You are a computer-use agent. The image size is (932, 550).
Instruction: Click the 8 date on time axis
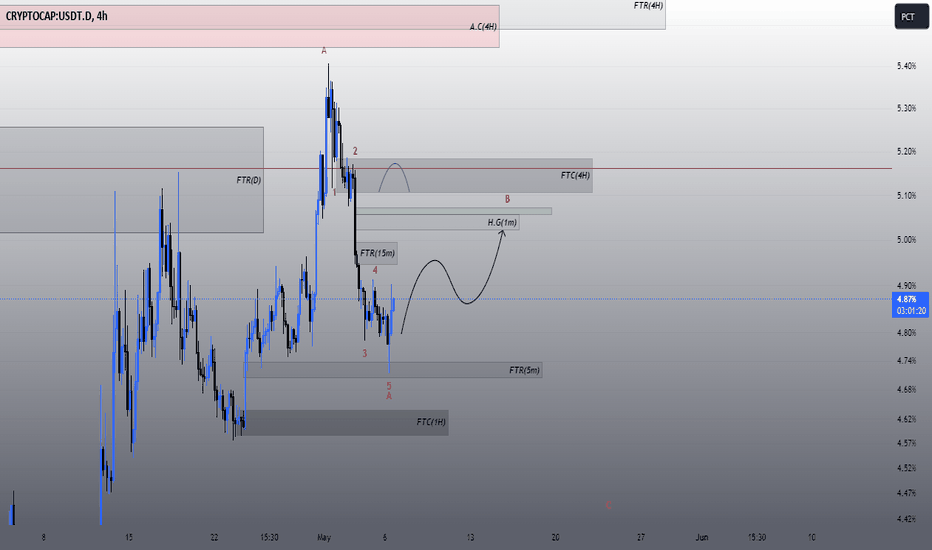43,538
